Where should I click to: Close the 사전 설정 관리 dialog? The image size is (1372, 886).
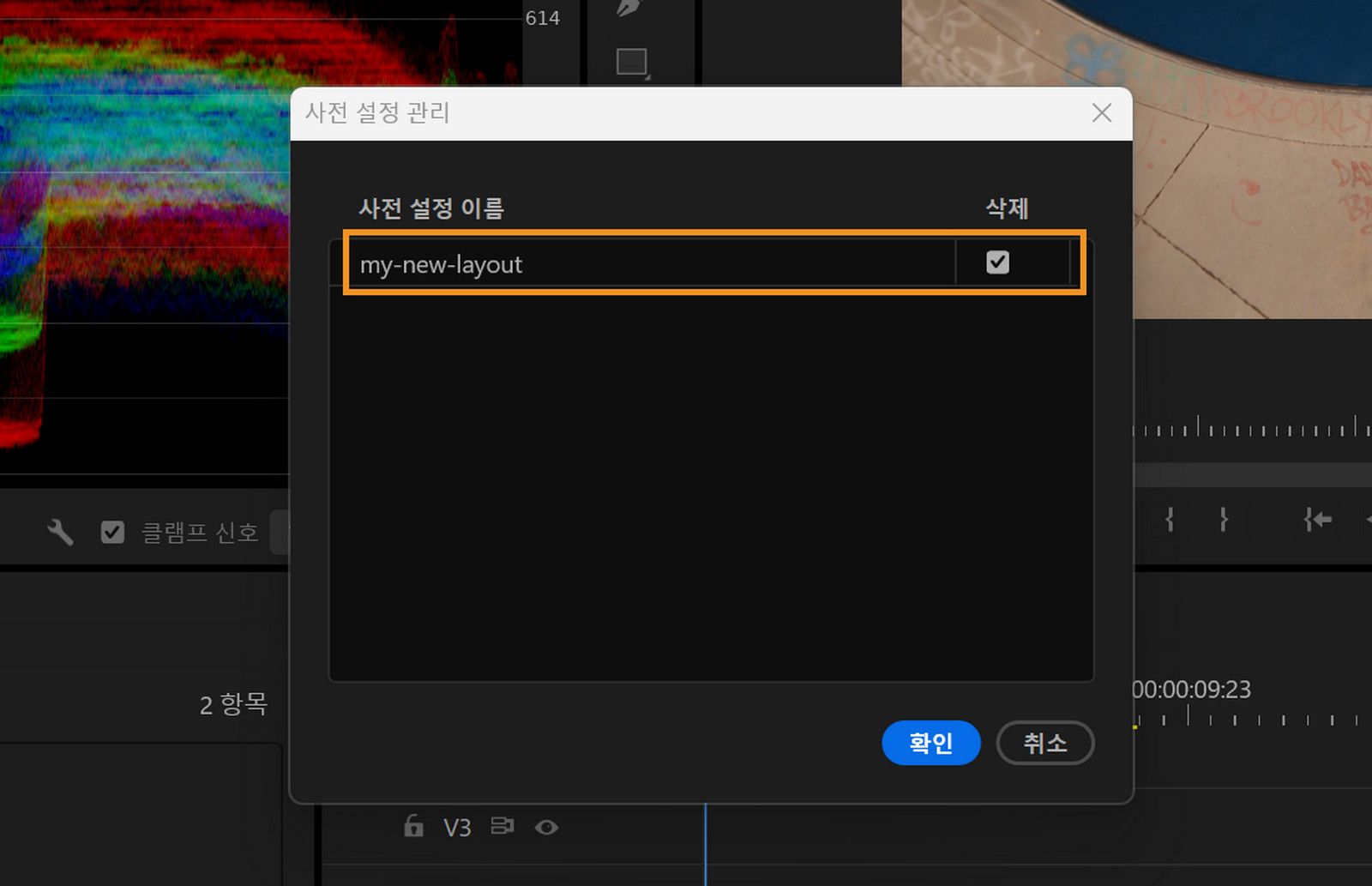point(1101,113)
